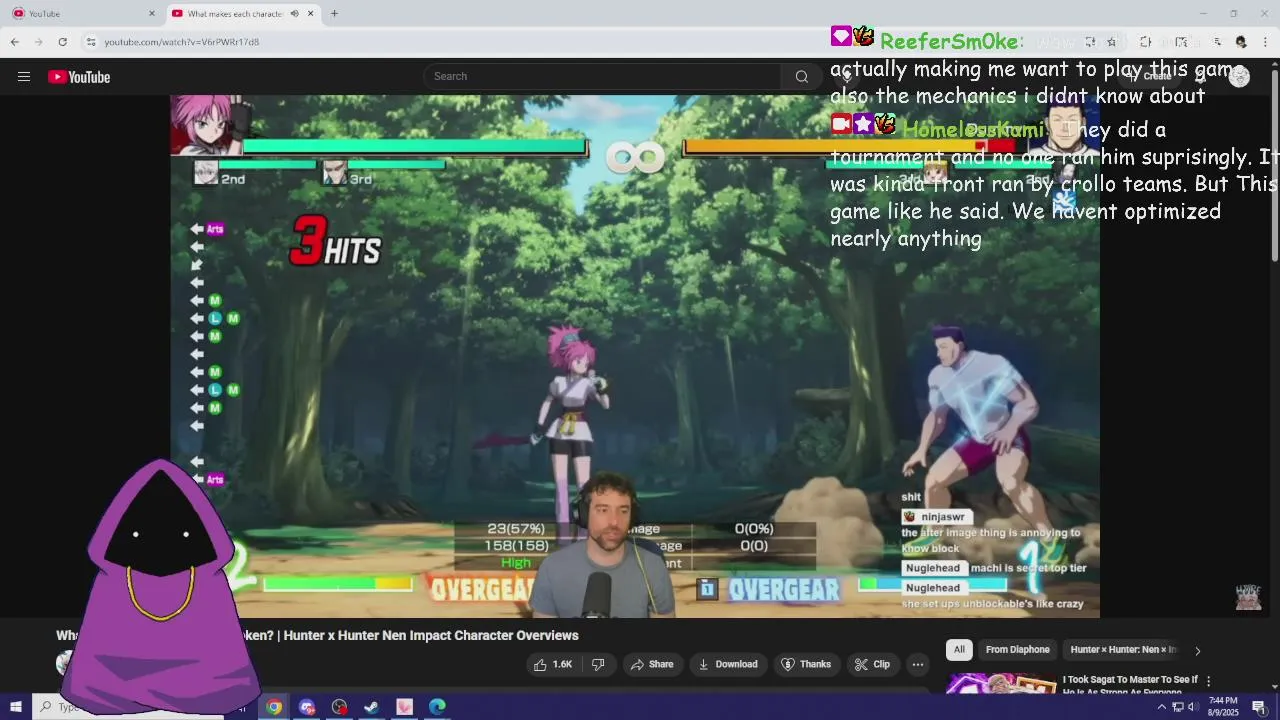Click inside the YouTube search field

[x=603, y=77]
